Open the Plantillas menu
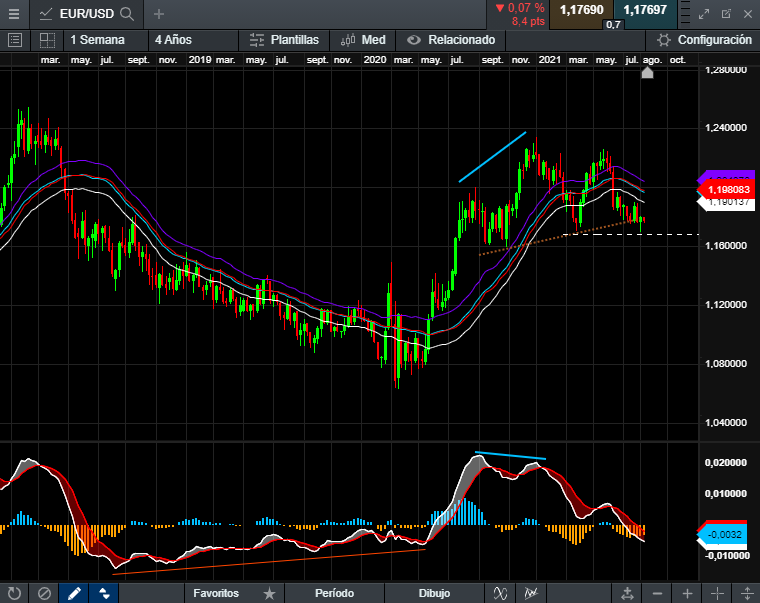760x603 pixels. point(284,40)
